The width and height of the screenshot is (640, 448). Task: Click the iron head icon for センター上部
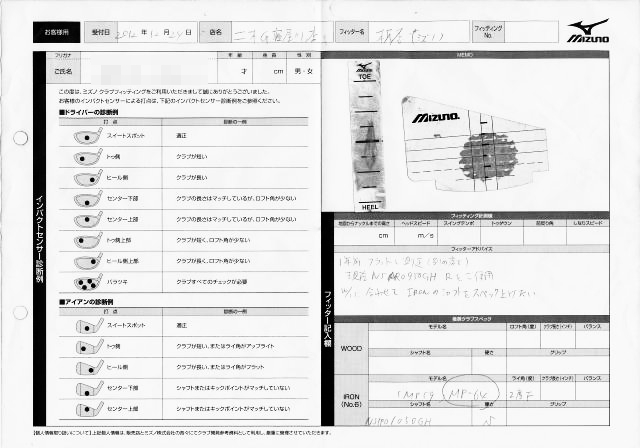click(89, 409)
